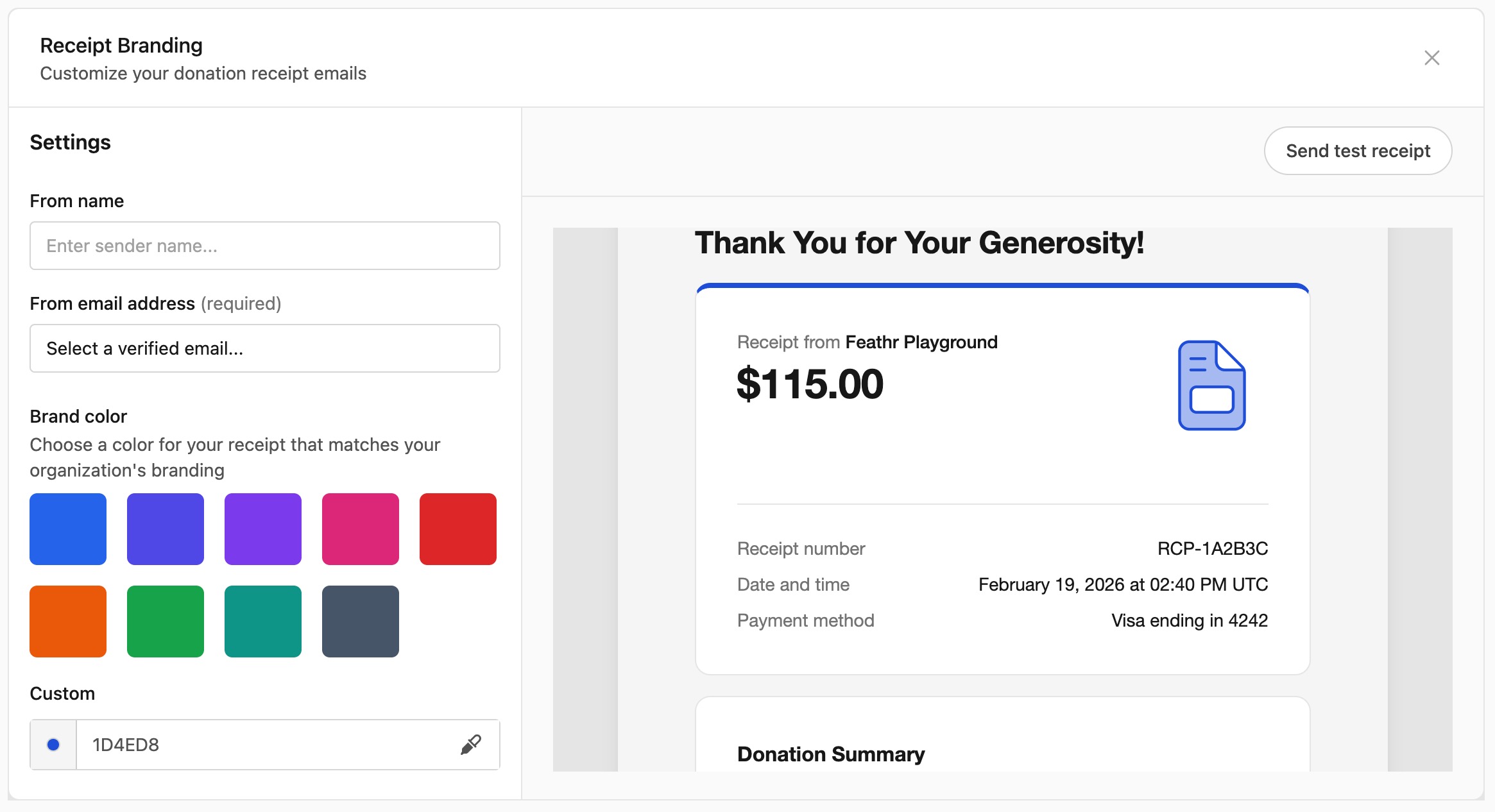The height and width of the screenshot is (812, 1495).
Task: Choose the teal brand color swatch
Action: (x=263, y=622)
